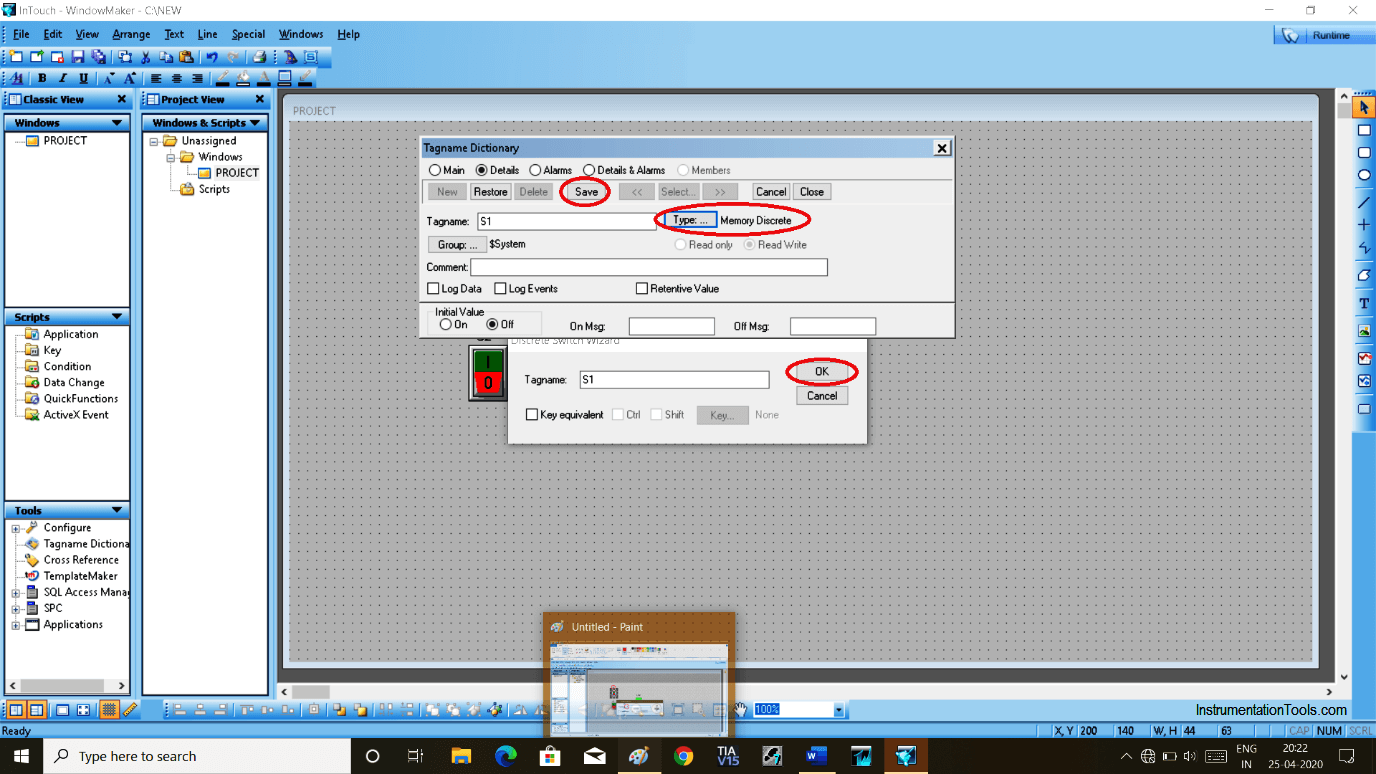Open the Tools panel dropdown arrow

tap(118, 511)
